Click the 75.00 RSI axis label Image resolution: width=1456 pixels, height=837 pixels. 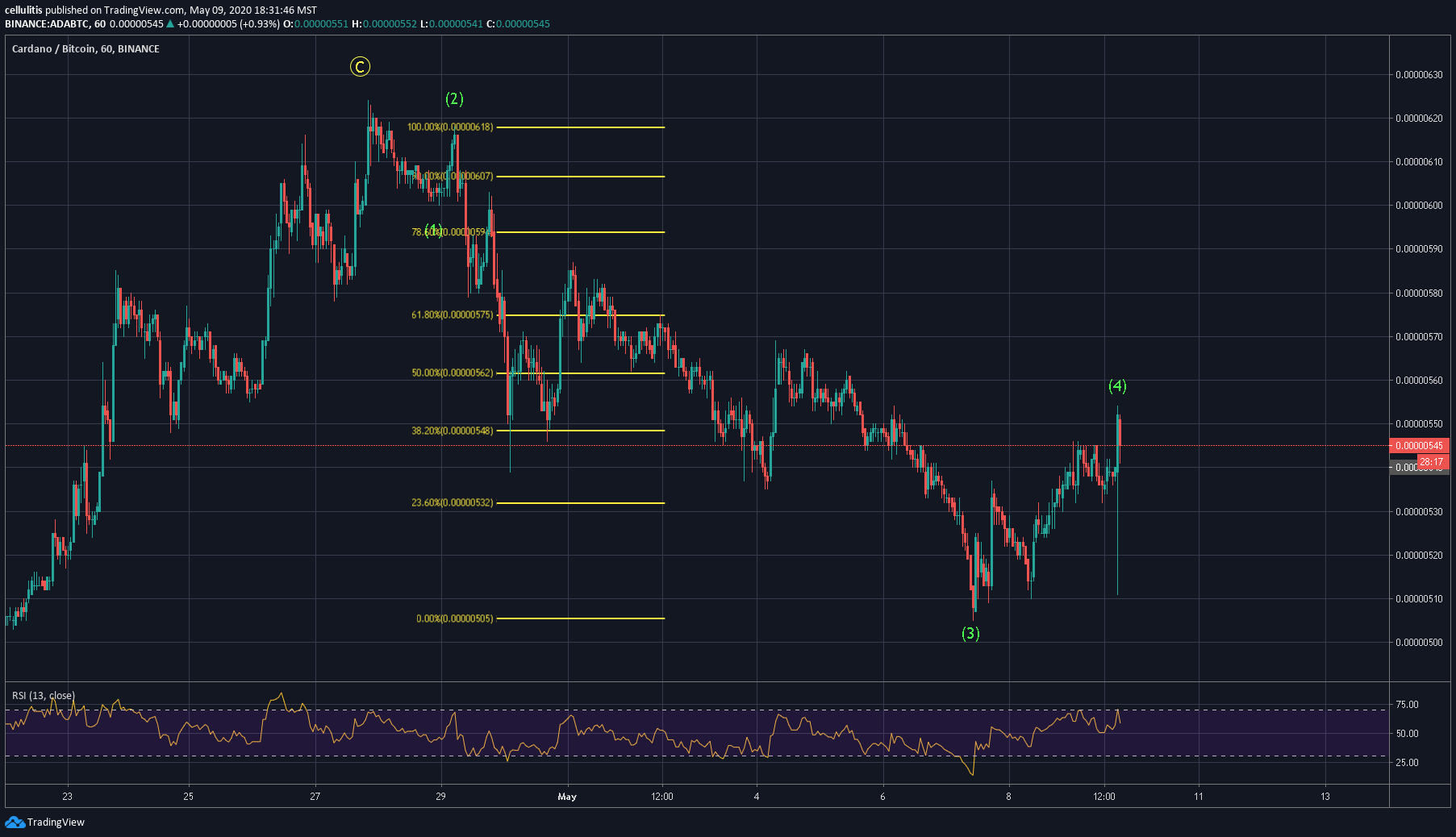tap(1407, 705)
